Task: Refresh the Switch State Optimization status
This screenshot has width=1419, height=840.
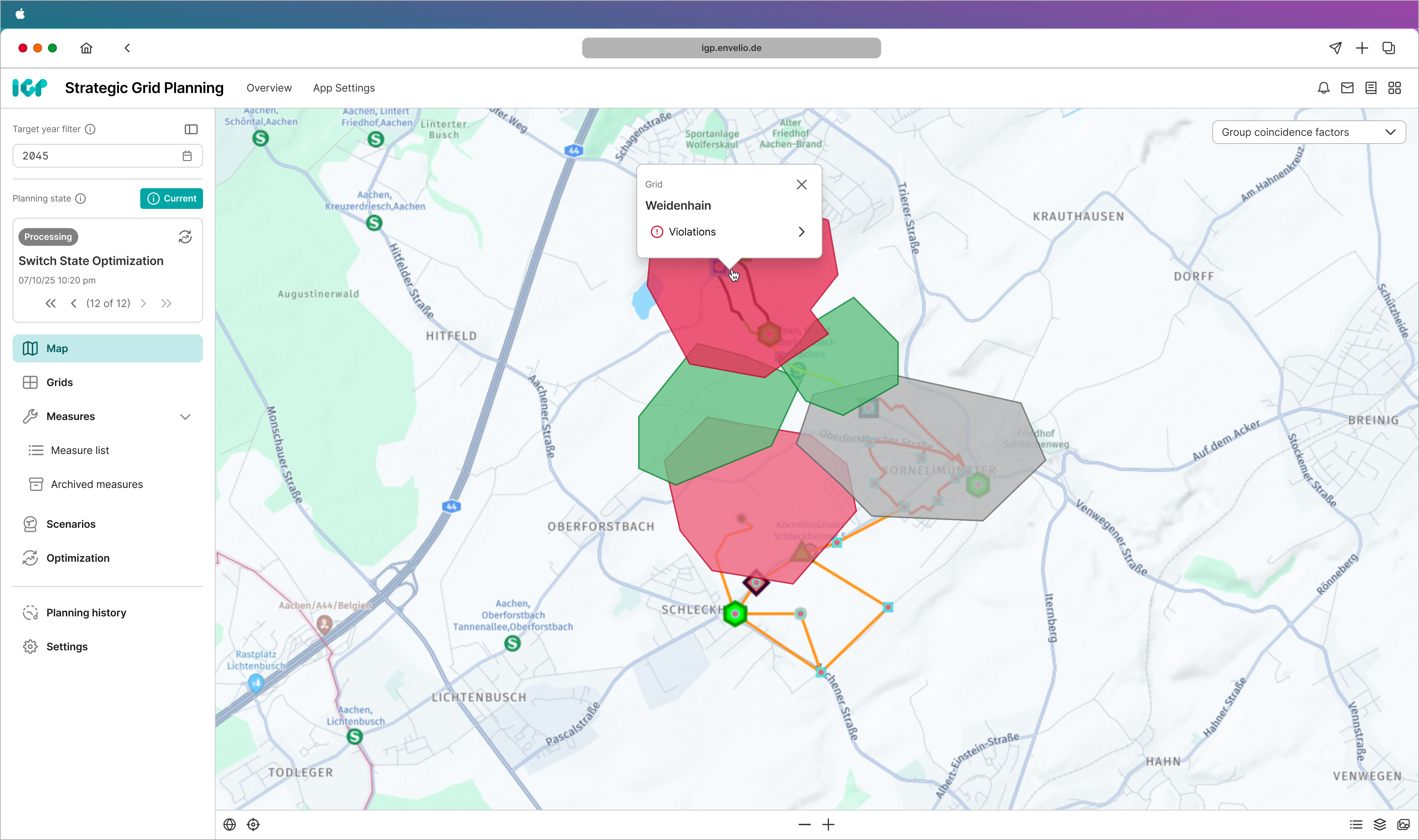Action: coord(185,237)
